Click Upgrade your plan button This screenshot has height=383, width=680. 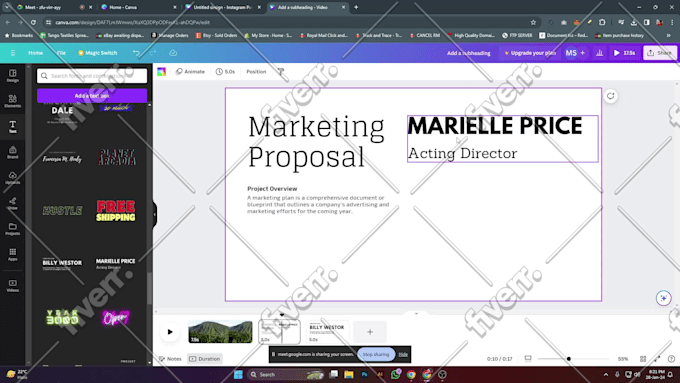coord(530,53)
